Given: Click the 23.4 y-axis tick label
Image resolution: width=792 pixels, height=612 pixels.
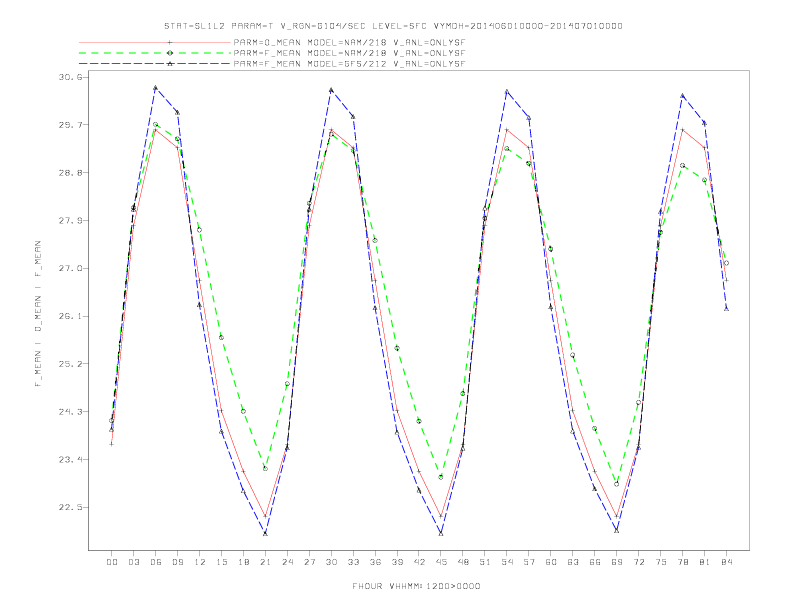Looking at the screenshot, I should 71,460.
